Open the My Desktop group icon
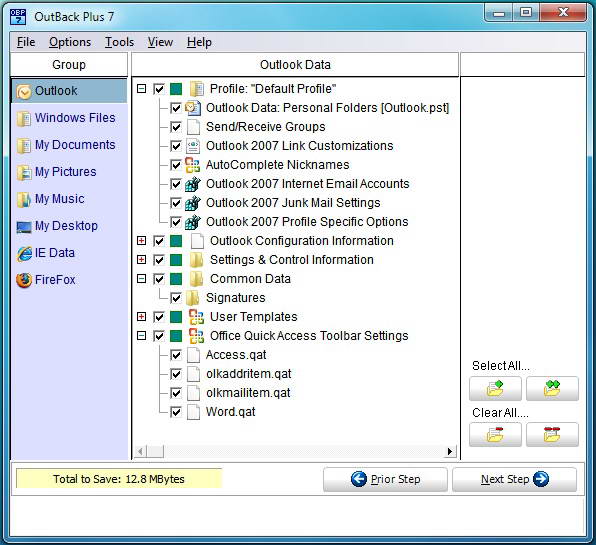This screenshot has height=545, width=596. tap(24, 227)
